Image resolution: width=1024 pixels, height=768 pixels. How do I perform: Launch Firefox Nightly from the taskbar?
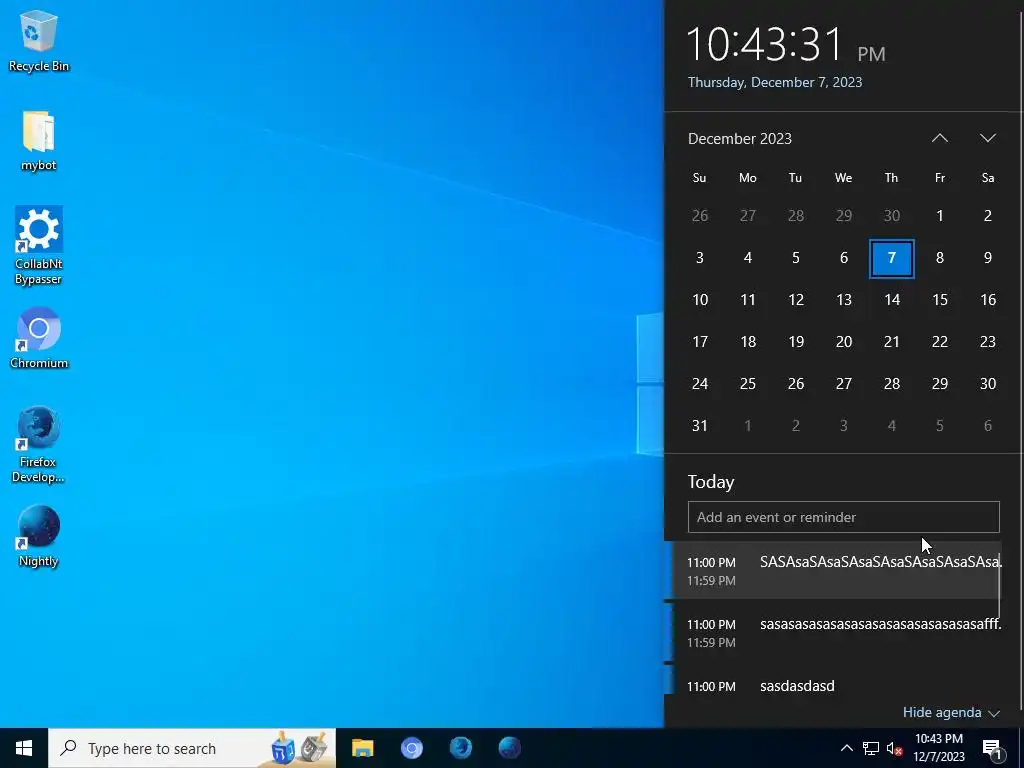click(509, 748)
